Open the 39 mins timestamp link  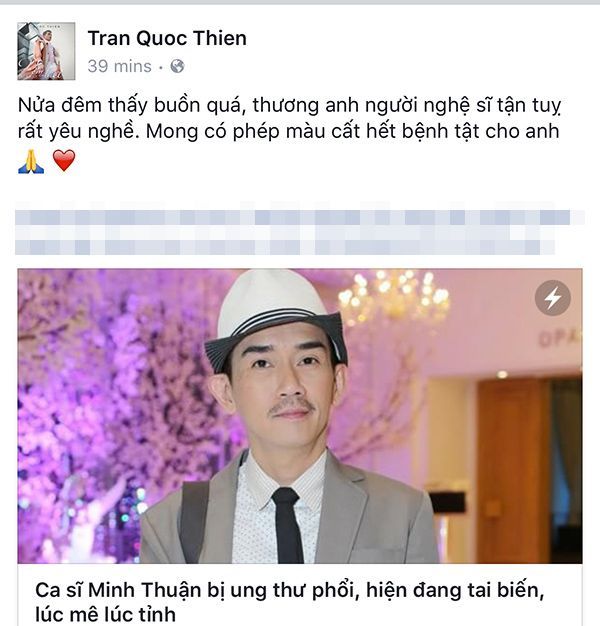point(119,66)
